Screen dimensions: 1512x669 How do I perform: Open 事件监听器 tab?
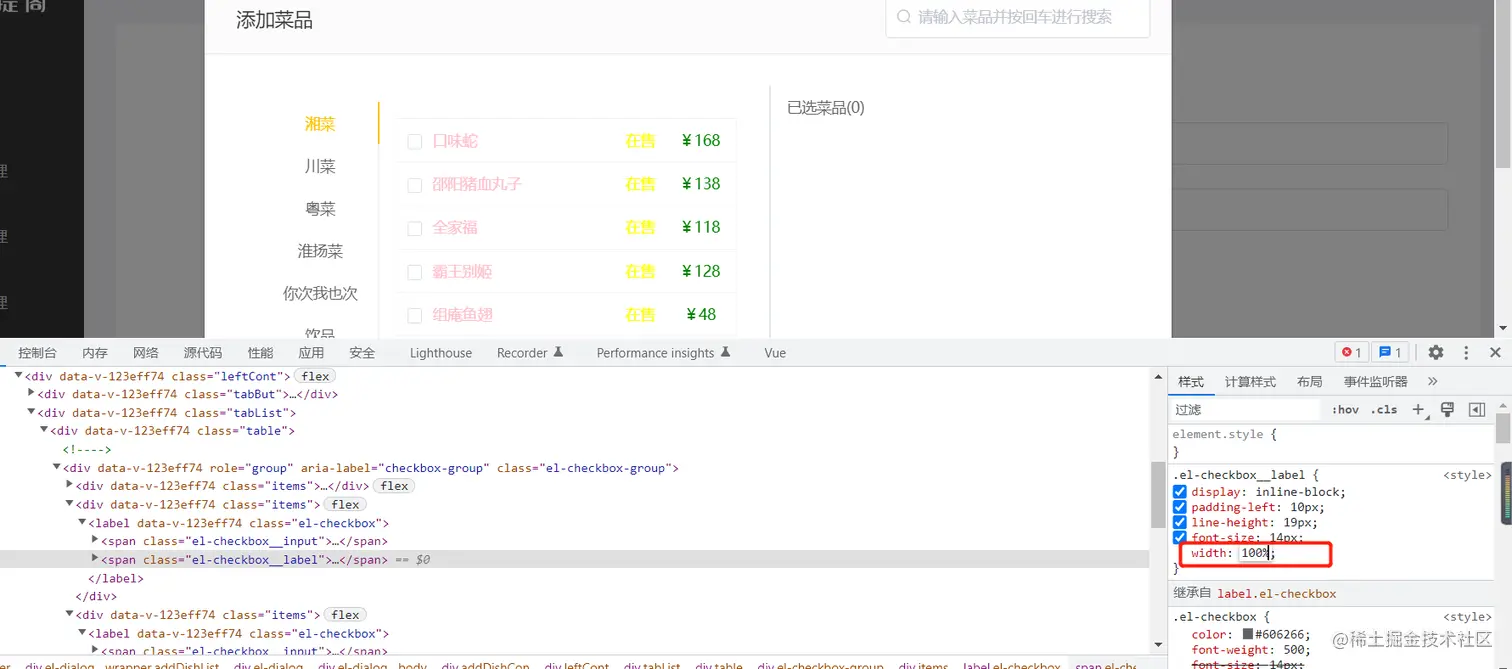pos(1375,381)
